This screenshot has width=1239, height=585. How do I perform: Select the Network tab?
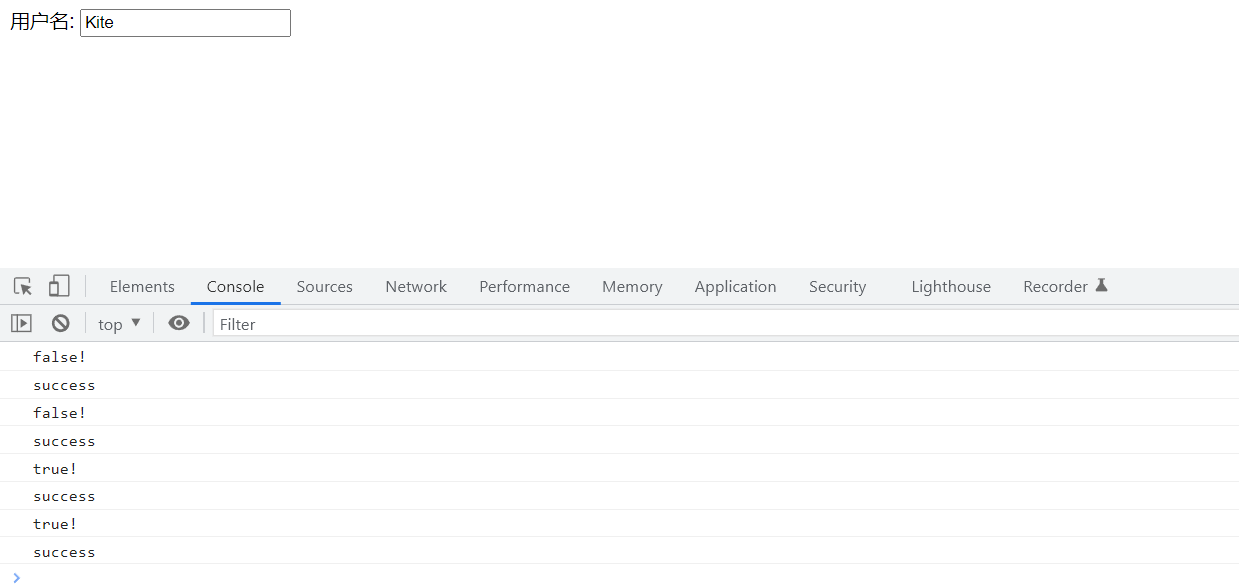coord(416,287)
